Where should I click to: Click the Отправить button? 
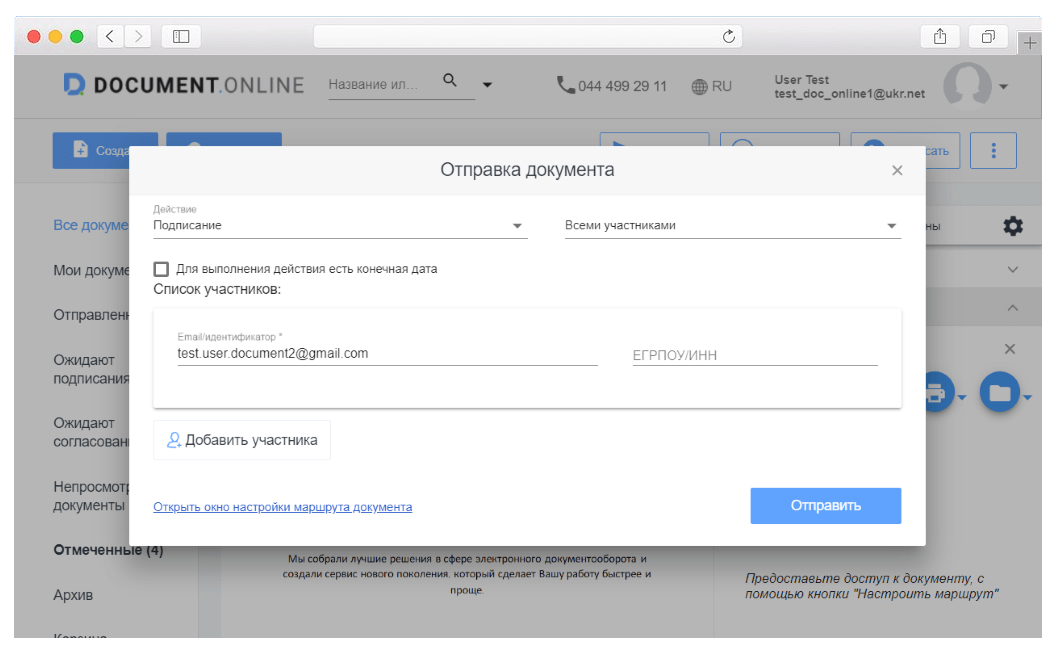pos(825,506)
